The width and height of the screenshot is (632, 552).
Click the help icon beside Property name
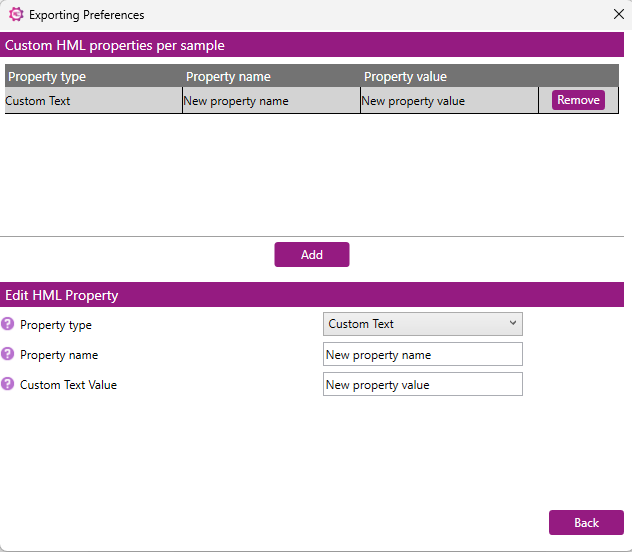coord(7,354)
